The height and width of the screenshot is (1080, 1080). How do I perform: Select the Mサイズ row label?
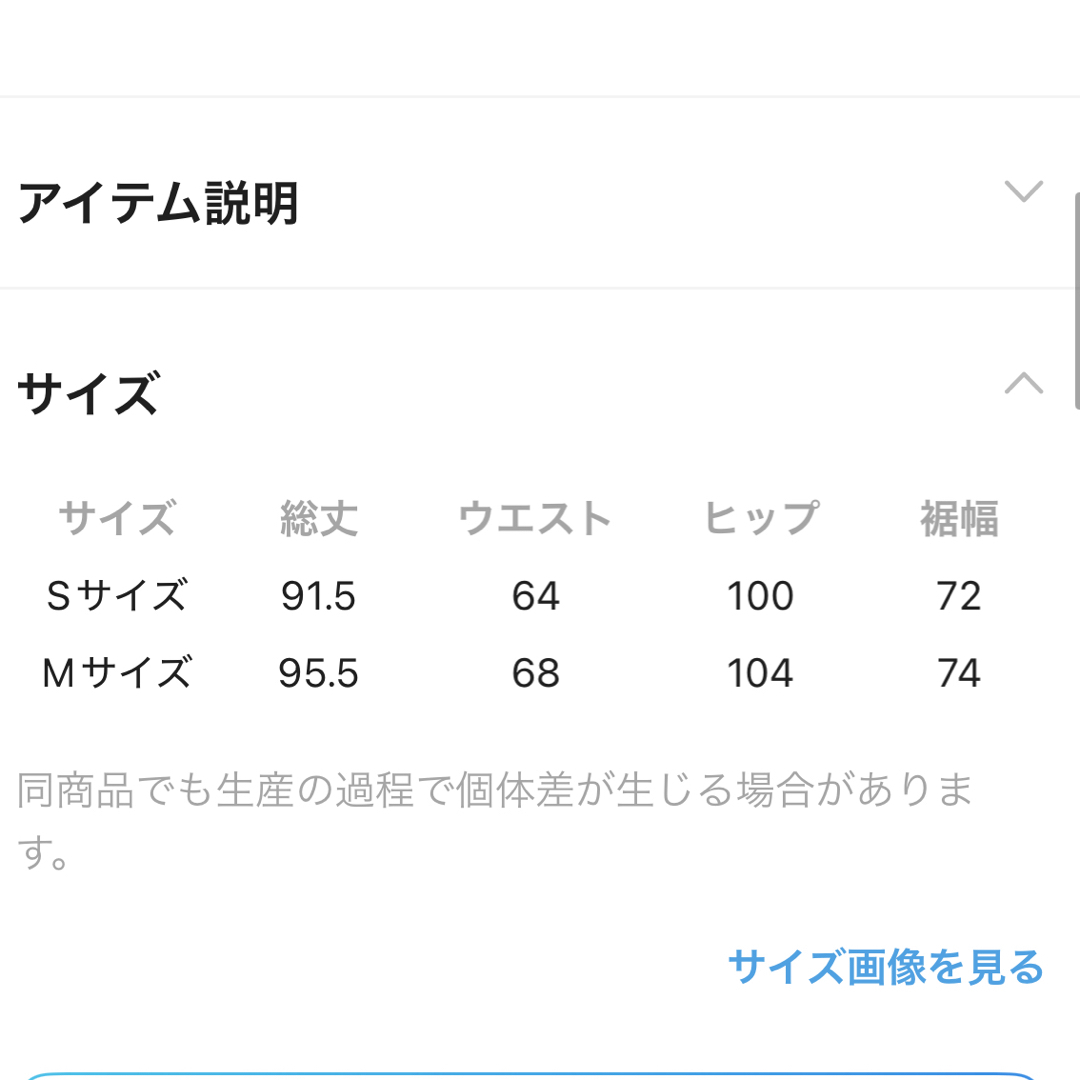116,672
